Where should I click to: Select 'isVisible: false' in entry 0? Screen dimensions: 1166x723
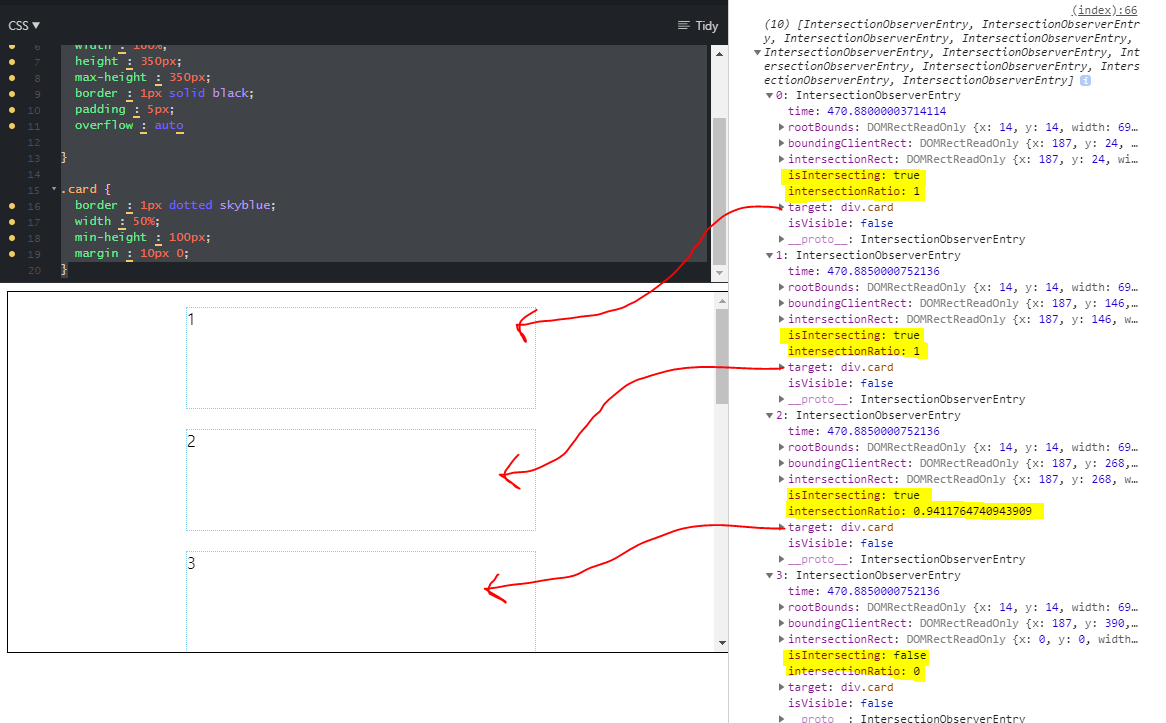(x=840, y=223)
